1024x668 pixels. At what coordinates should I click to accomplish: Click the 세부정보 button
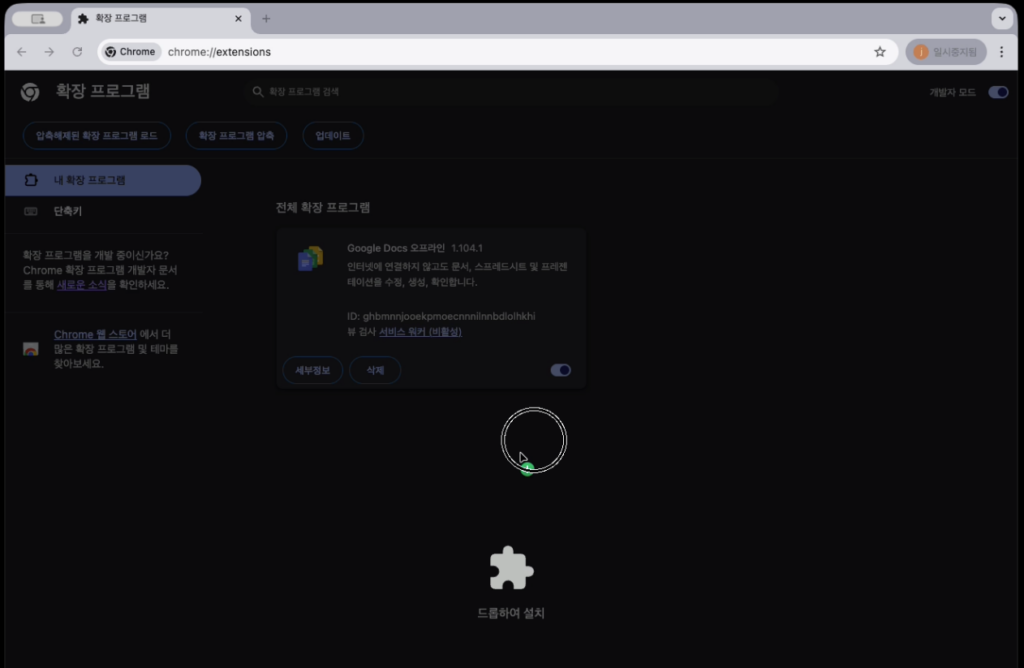click(x=312, y=370)
